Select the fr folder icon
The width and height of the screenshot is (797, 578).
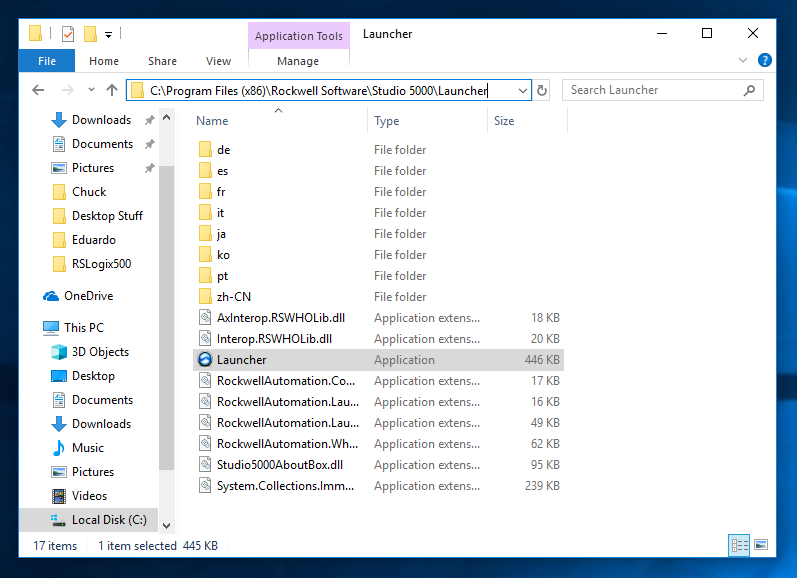pyautogui.click(x=205, y=192)
